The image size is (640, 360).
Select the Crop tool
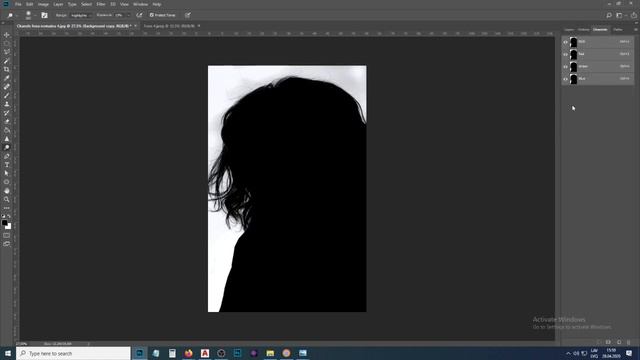pos(7,69)
